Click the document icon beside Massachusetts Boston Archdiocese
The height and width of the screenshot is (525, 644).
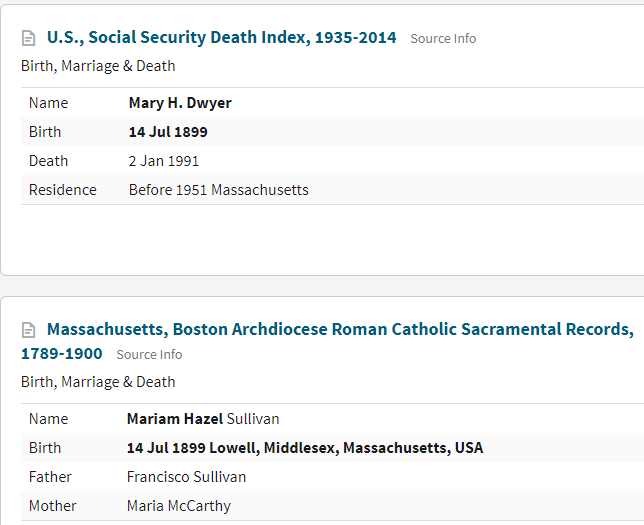[x=29, y=330]
